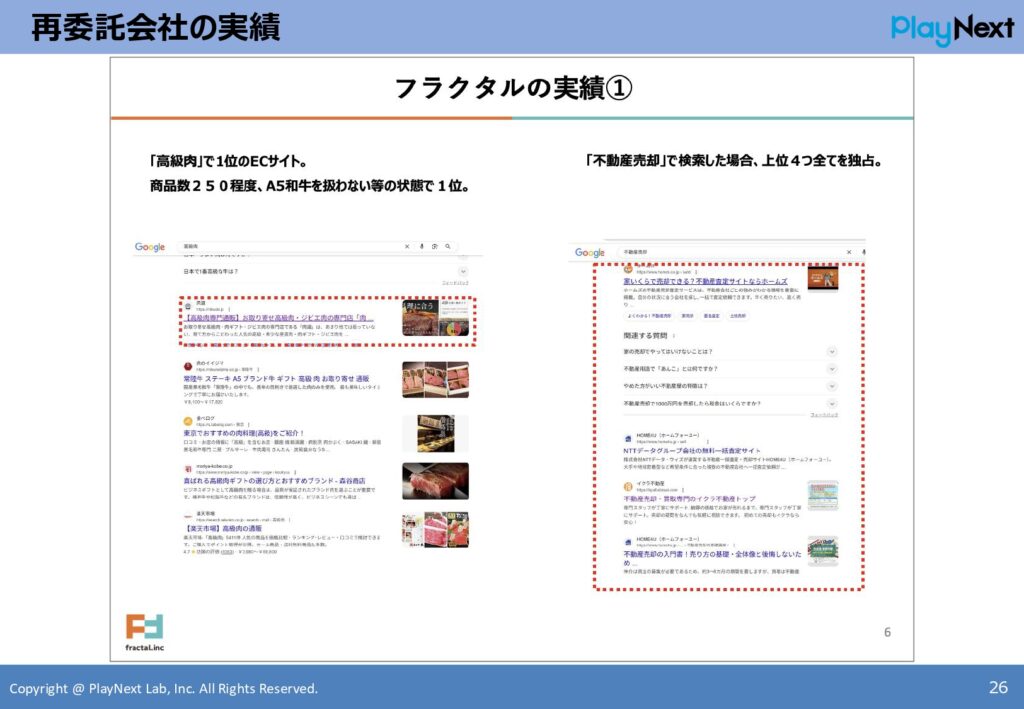Open the three-dot menu beside the 肉道 URL
Image resolution: width=1024 pixels, height=709 pixels.
230,307
